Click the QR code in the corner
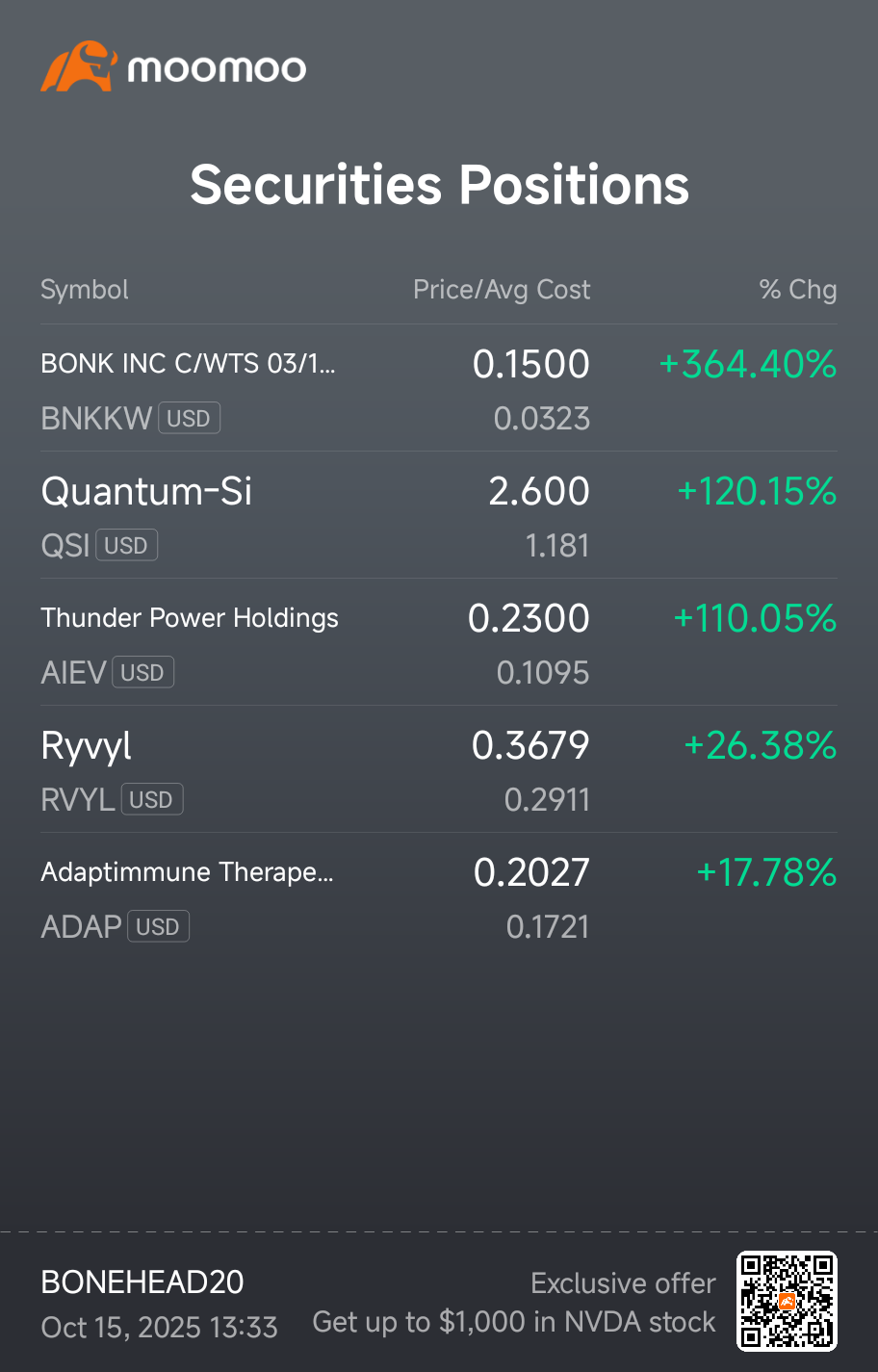Viewport: 878px width, 1372px height. click(787, 1301)
